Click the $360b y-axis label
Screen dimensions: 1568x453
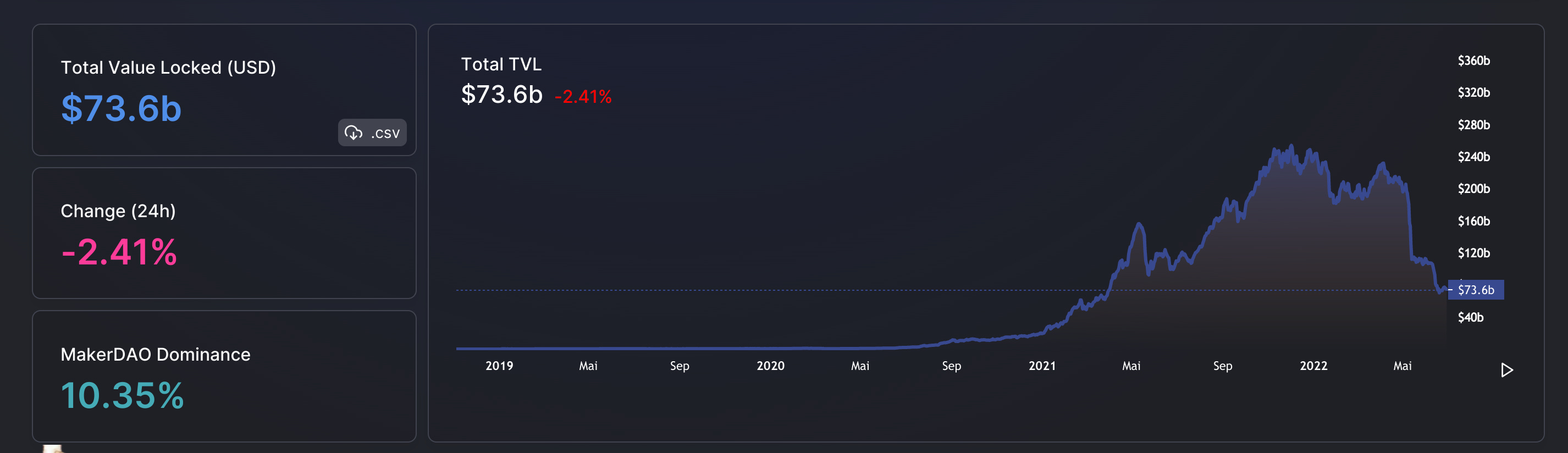pyautogui.click(x=1473, y=60)
